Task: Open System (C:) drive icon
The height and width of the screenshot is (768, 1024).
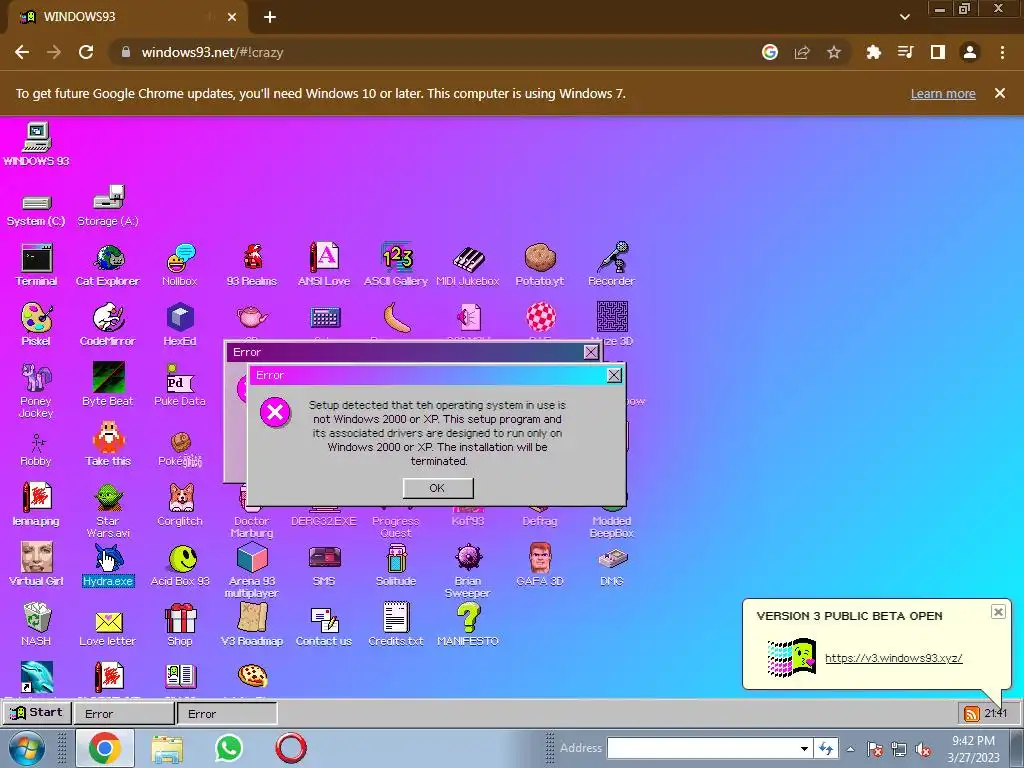Action: [36, 210]
